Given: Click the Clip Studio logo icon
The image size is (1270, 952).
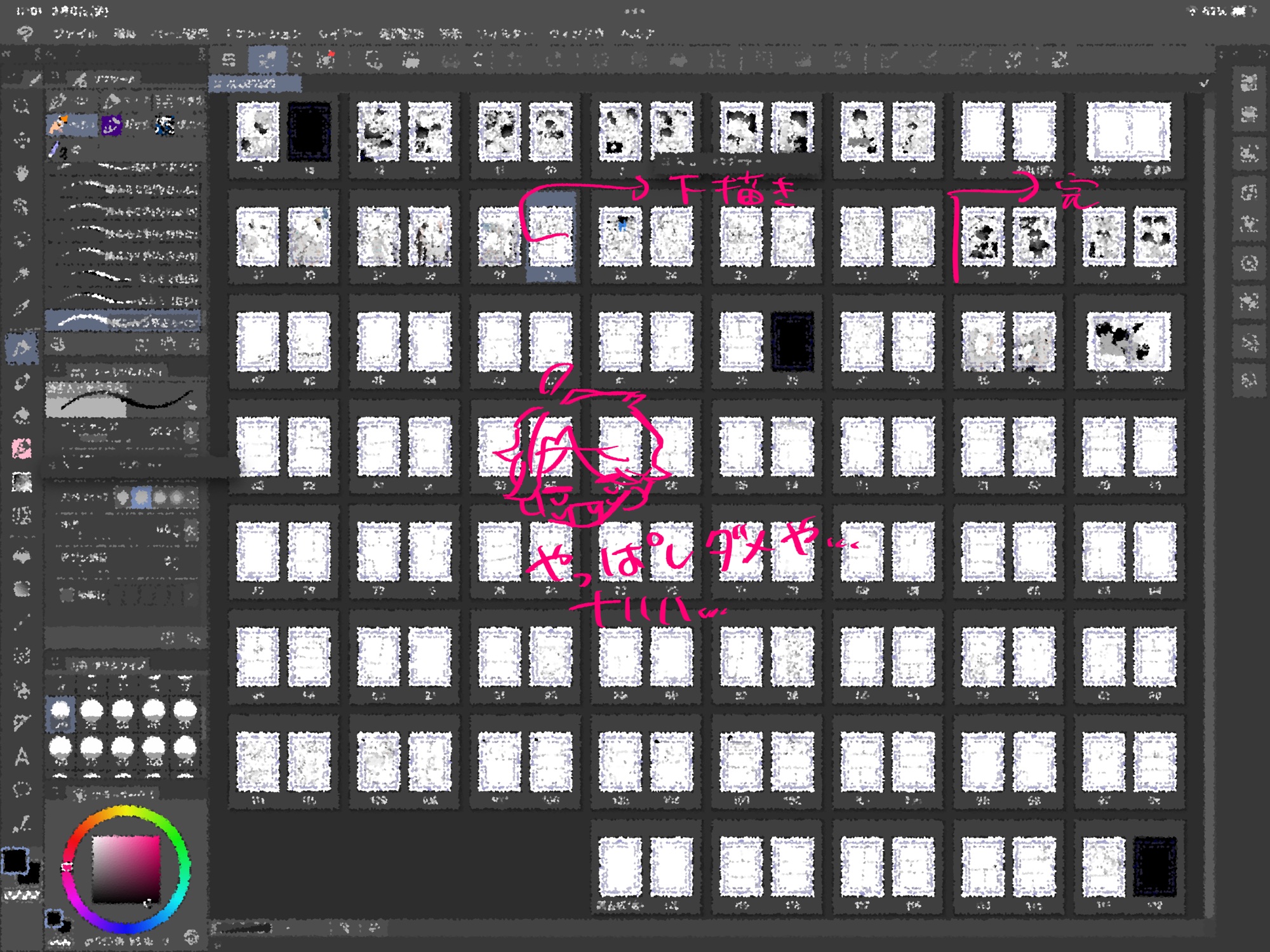Looking at the screenshot, I should [25, 33].
